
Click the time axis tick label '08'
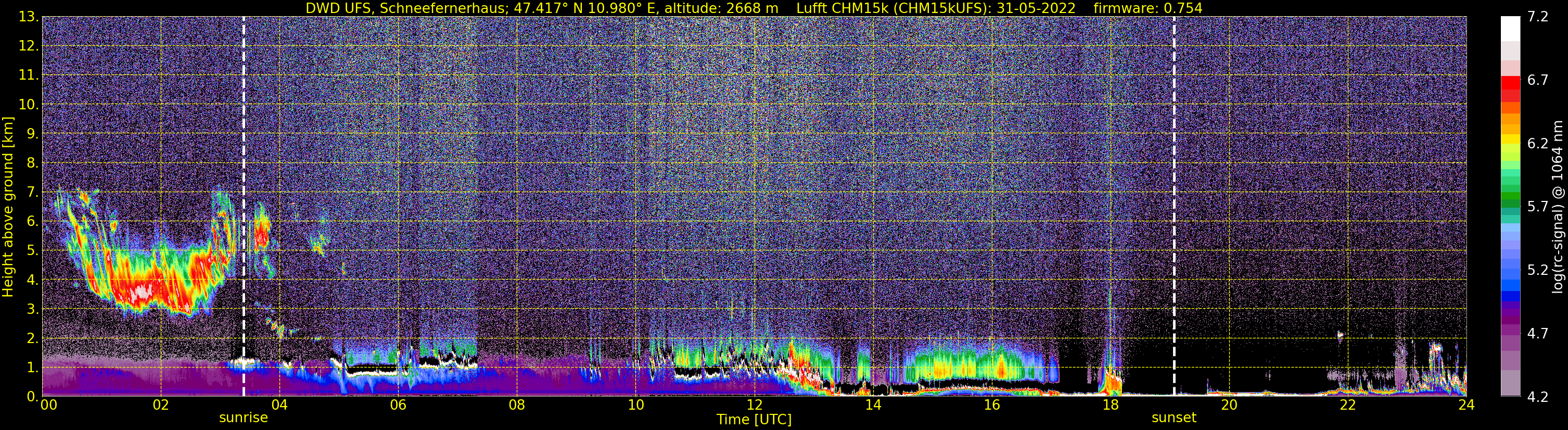coord(516,405)
